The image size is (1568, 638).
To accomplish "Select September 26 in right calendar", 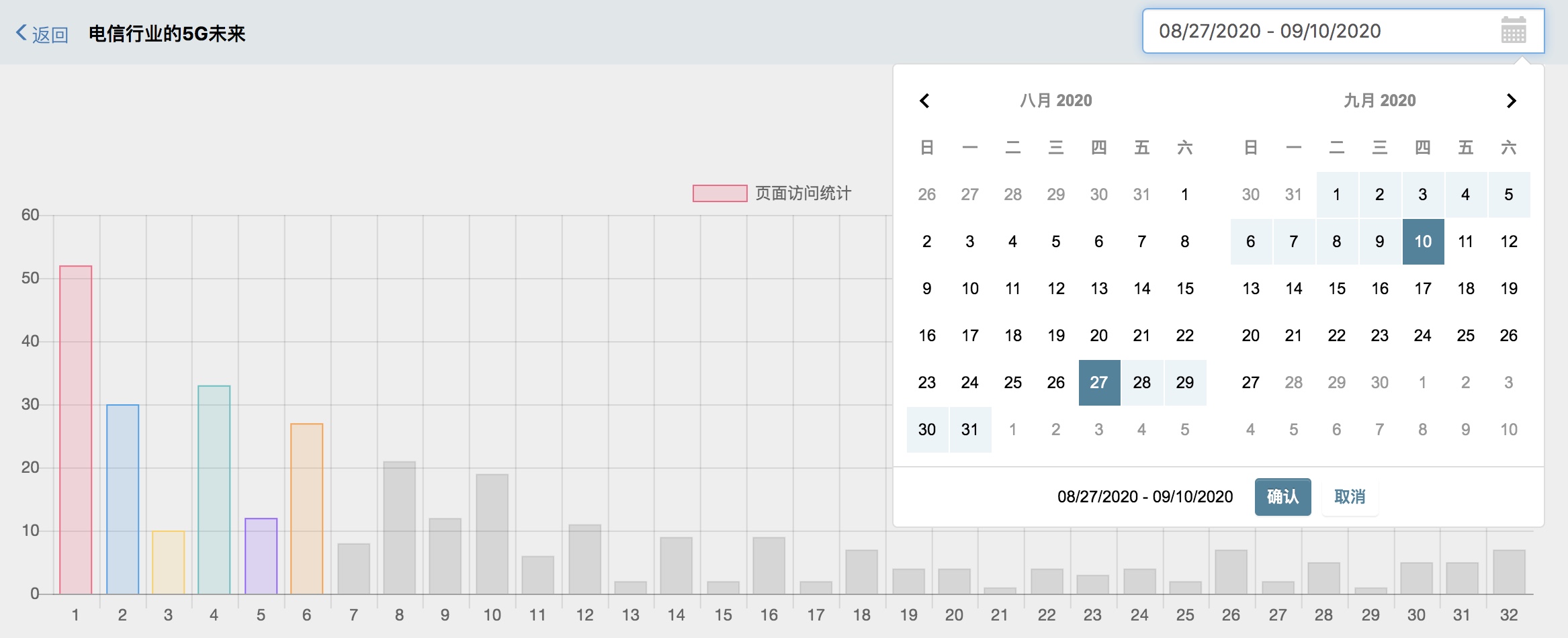I will [1508, 336].
